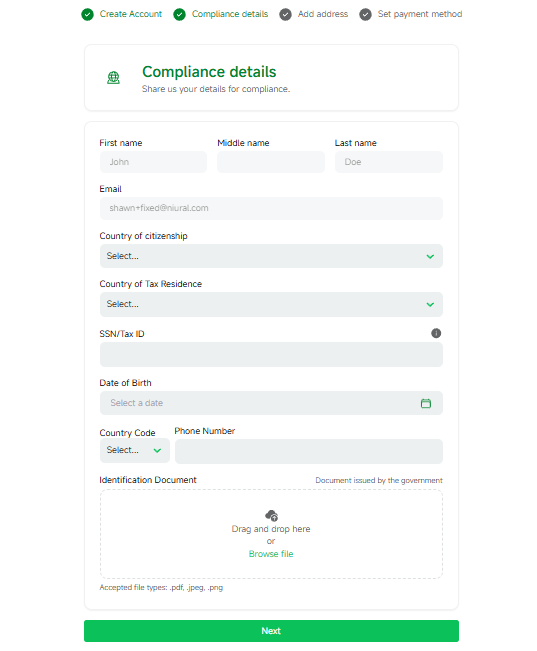
Task: Click the Add address step circle icon
Action: tap(285, 15)
